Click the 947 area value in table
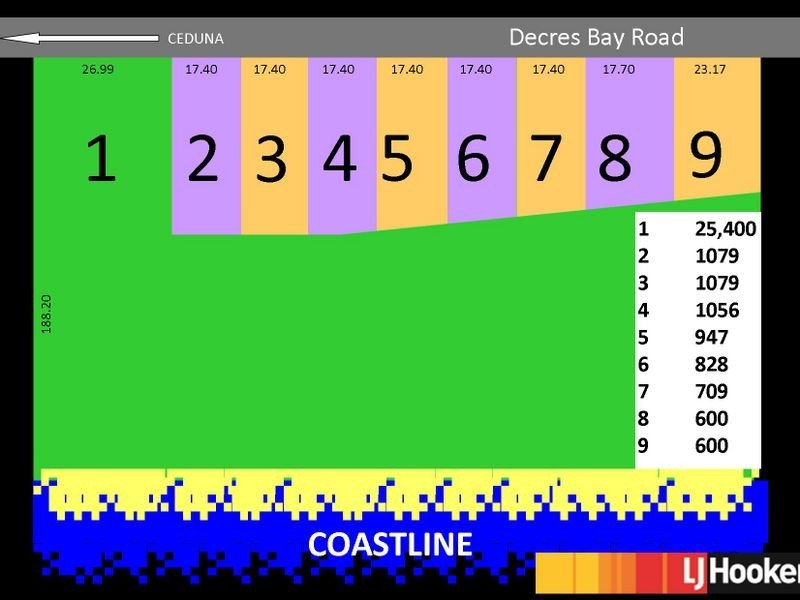Image resolution: width=800 pixels, height=600 pixels. click(711, 337)
